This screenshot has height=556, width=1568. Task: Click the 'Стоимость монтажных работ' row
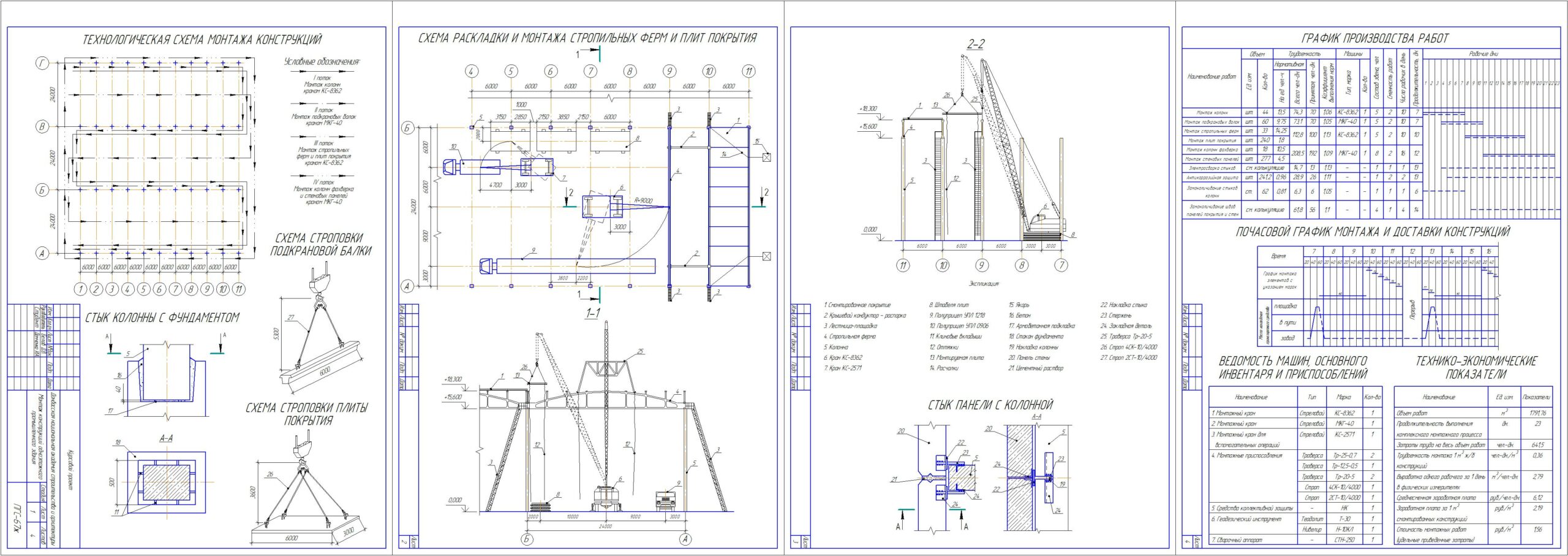pyautogui.click(x=1474, y=535)
